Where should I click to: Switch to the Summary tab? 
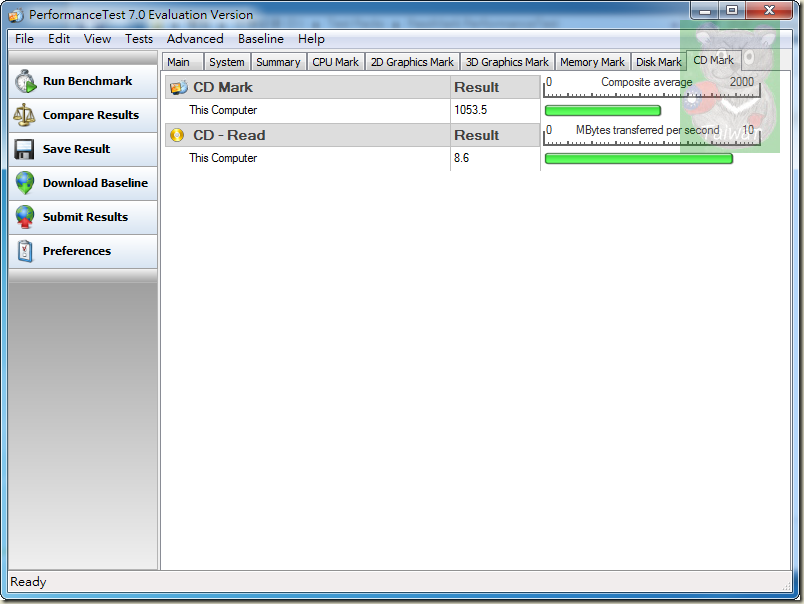click(x=278, y=62)
